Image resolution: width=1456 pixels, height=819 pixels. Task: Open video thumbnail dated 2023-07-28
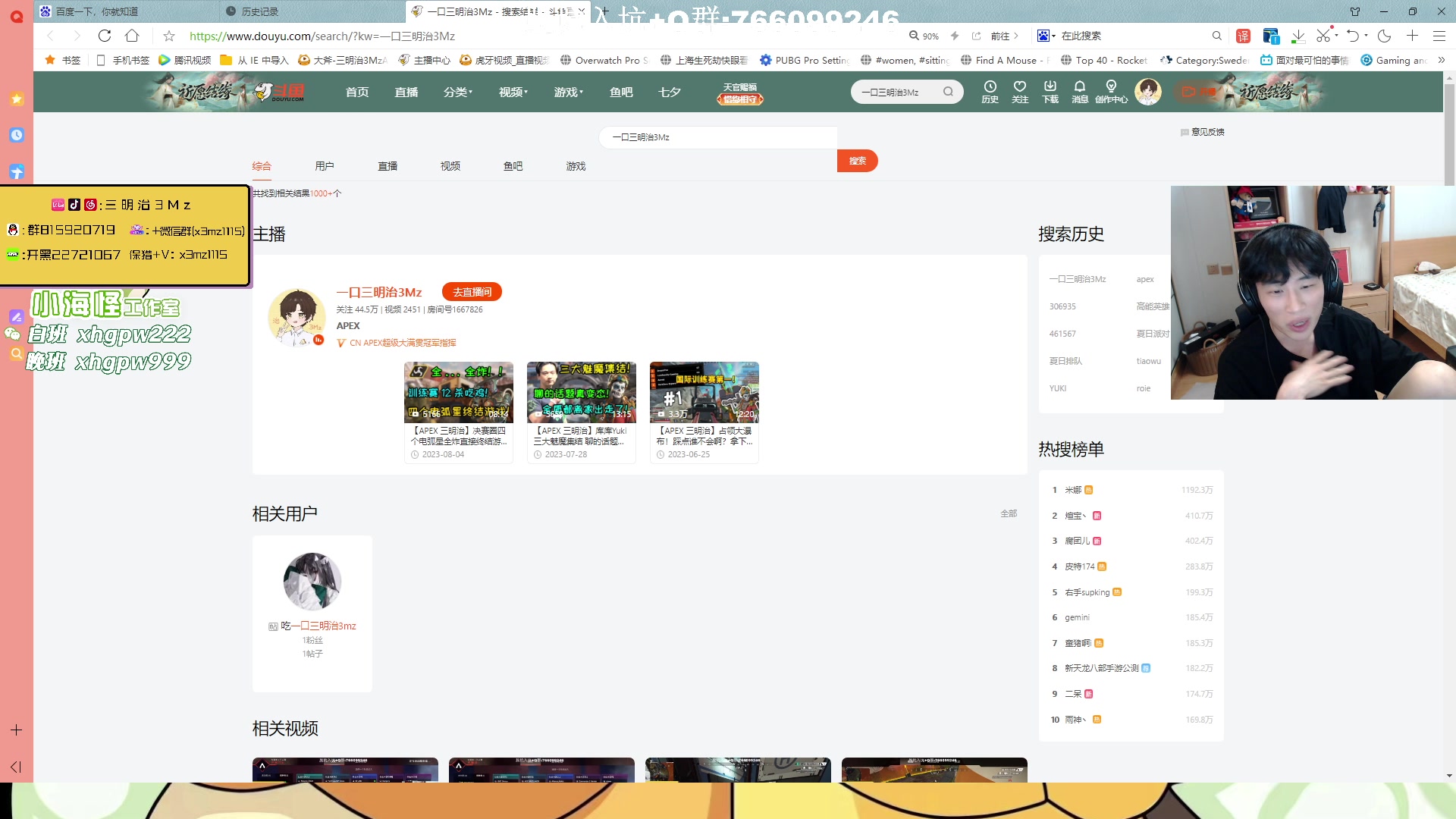coord(582,392)
